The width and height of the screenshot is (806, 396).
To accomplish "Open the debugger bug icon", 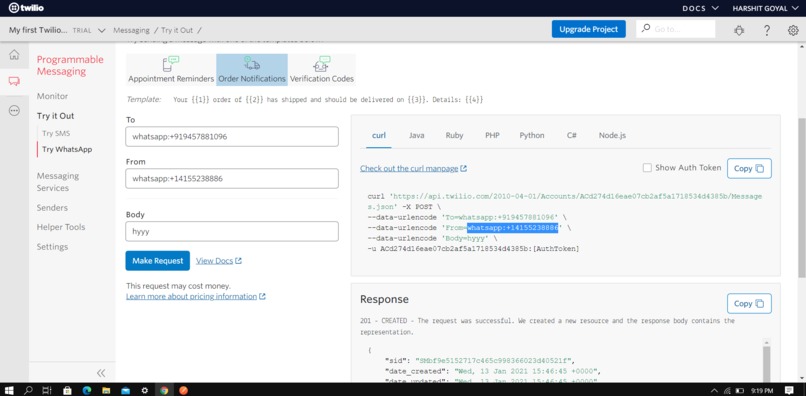I will (739, 30).
